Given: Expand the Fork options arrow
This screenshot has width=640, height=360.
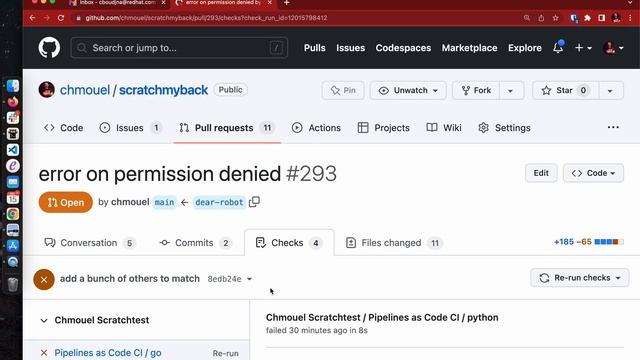Looking at the screenshot, I should [x=511, y=90].
